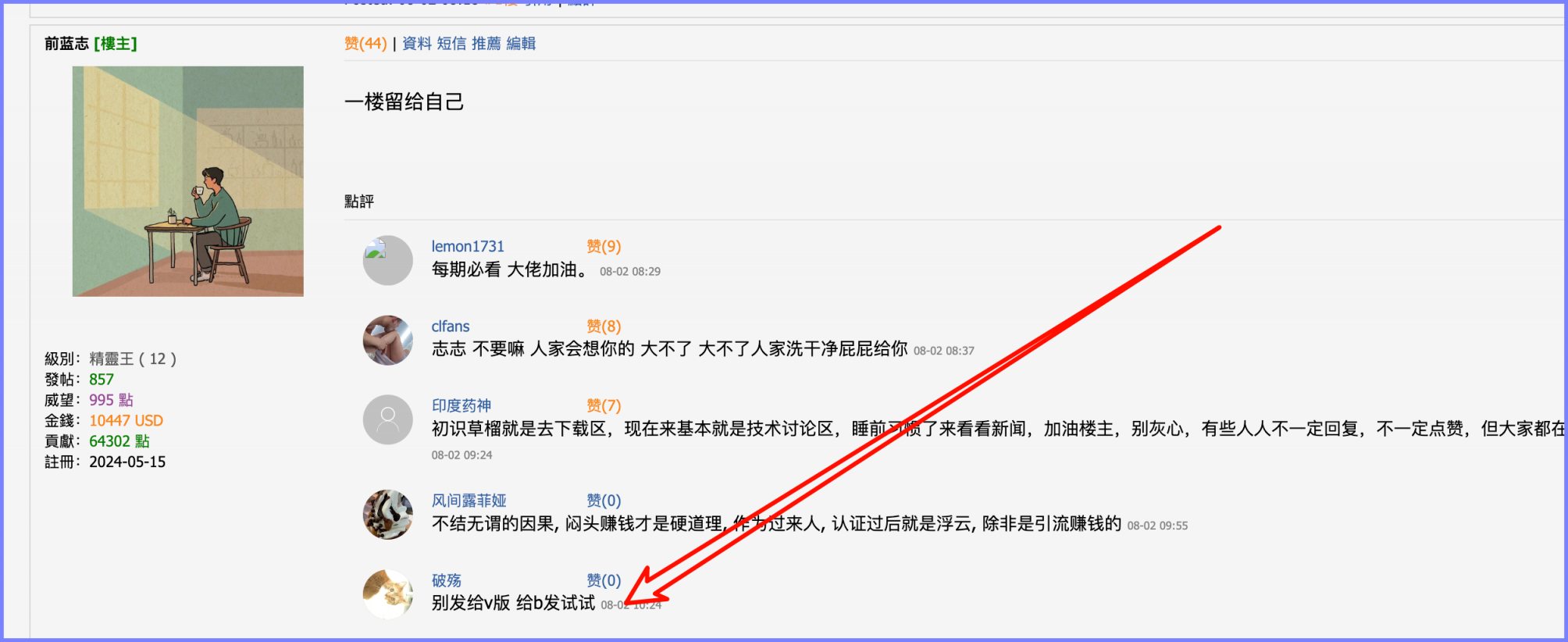The image size is (1568, 642).
Task: Click 风间露菲娅's avatar picture
Action: tap(388, 515)
